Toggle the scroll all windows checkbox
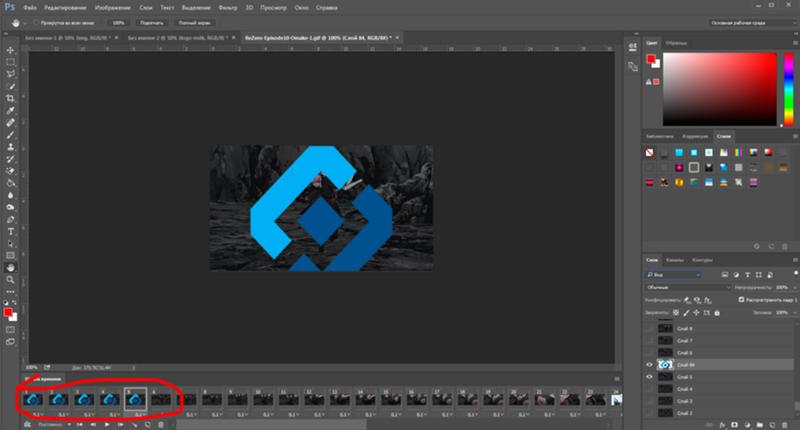The height and width of the screenshot is (430, 800). click(36, 23)
